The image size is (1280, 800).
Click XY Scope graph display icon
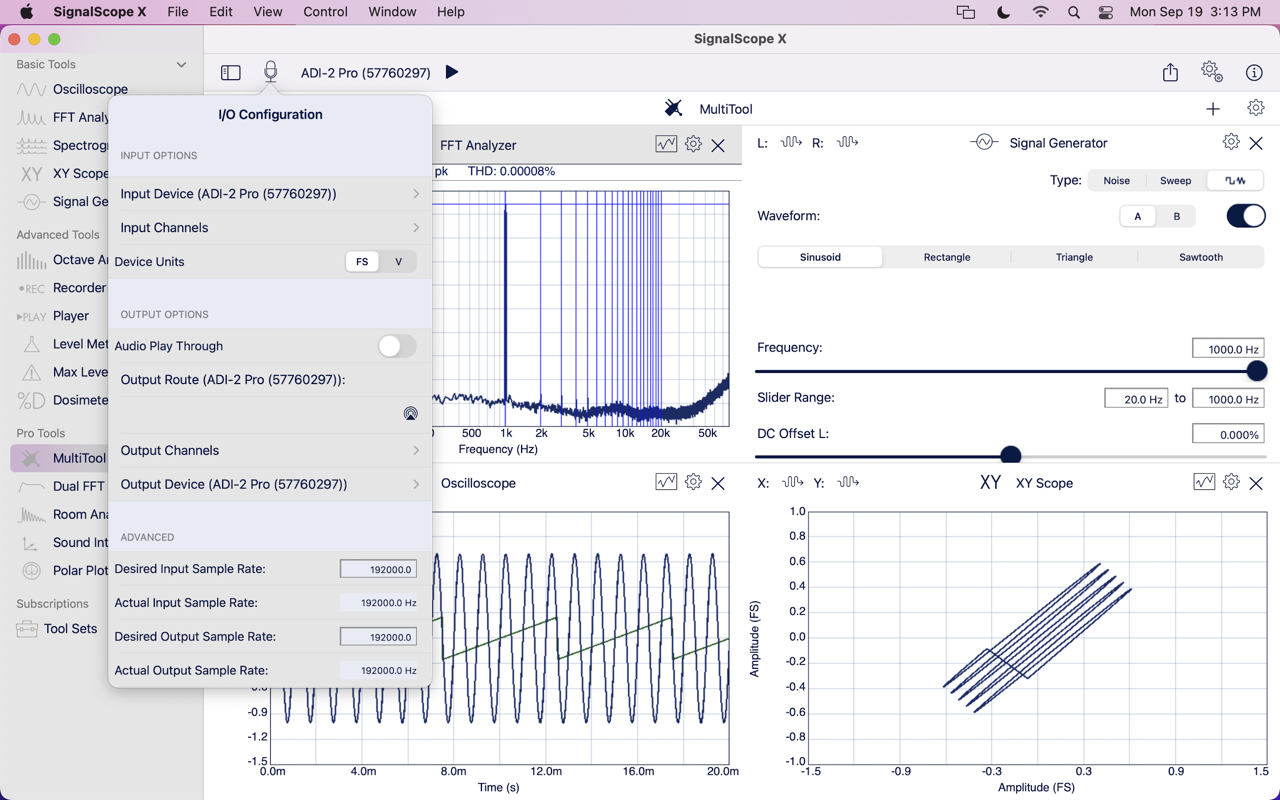1204,482
